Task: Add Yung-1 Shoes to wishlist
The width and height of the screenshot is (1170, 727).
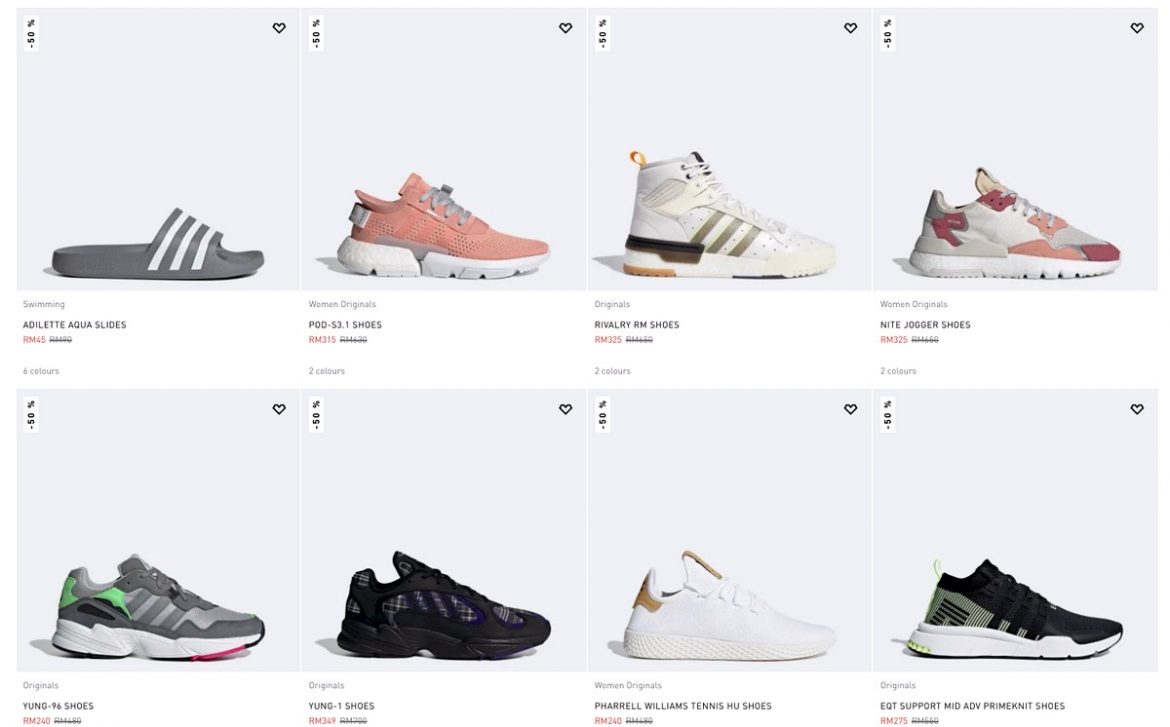Action: tap(566, 408)
